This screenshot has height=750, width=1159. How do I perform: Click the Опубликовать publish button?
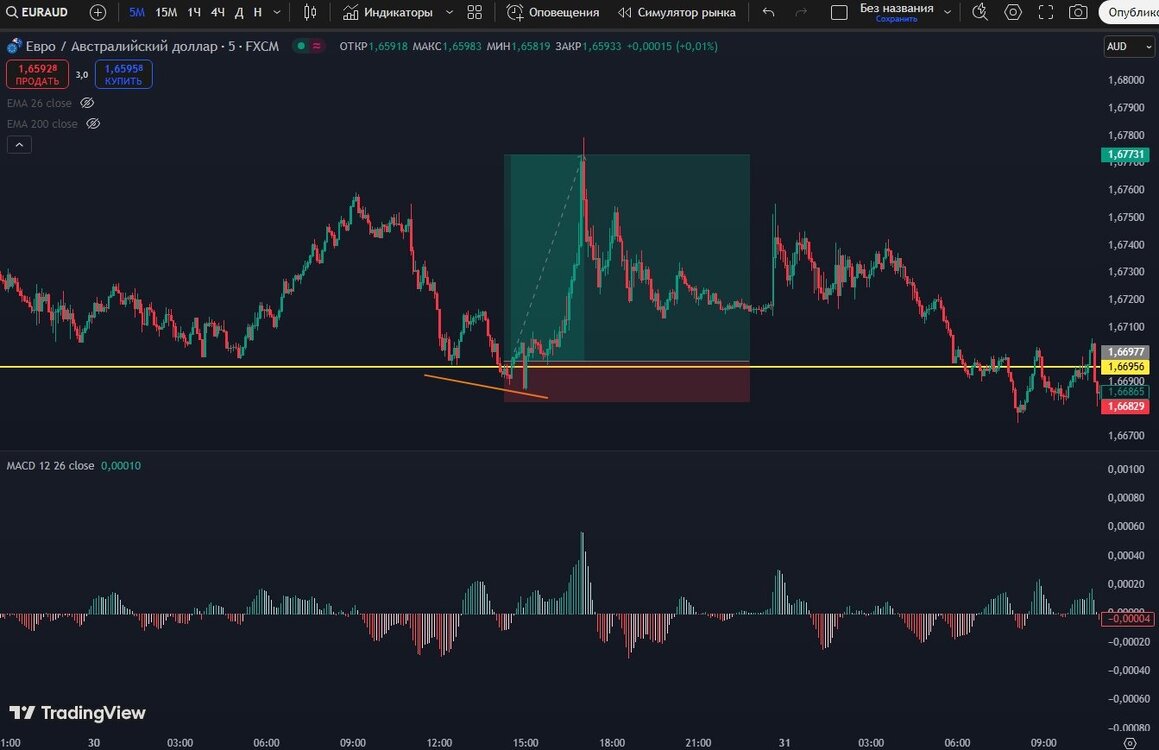click(1129, 12)
